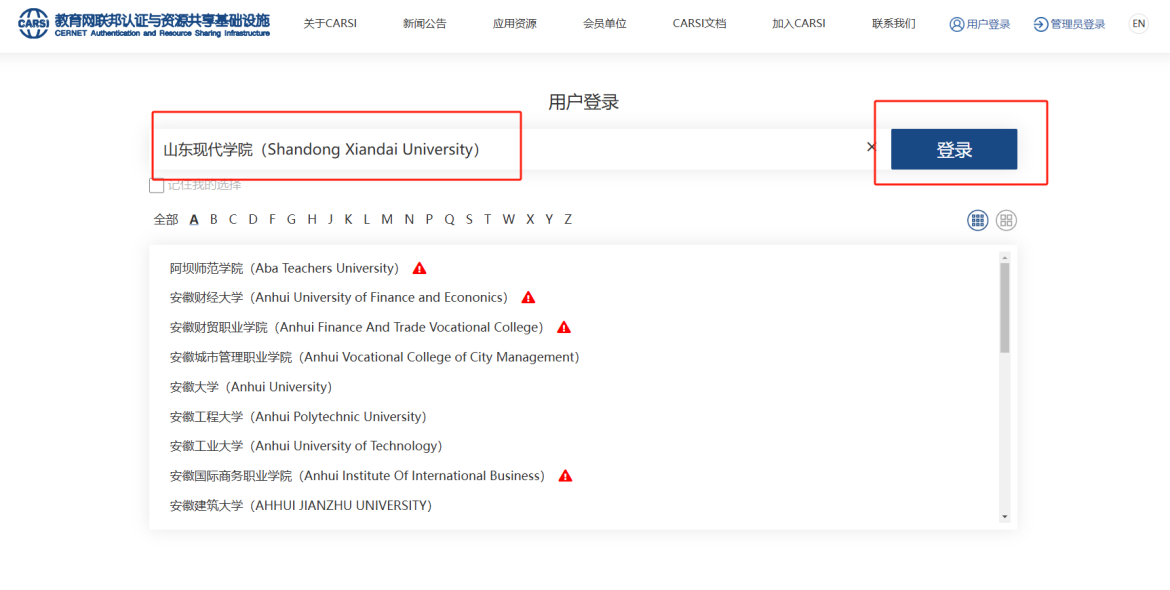
Task: Click the scrollbar up arrow in the school list
Action: coord(1004,257)
